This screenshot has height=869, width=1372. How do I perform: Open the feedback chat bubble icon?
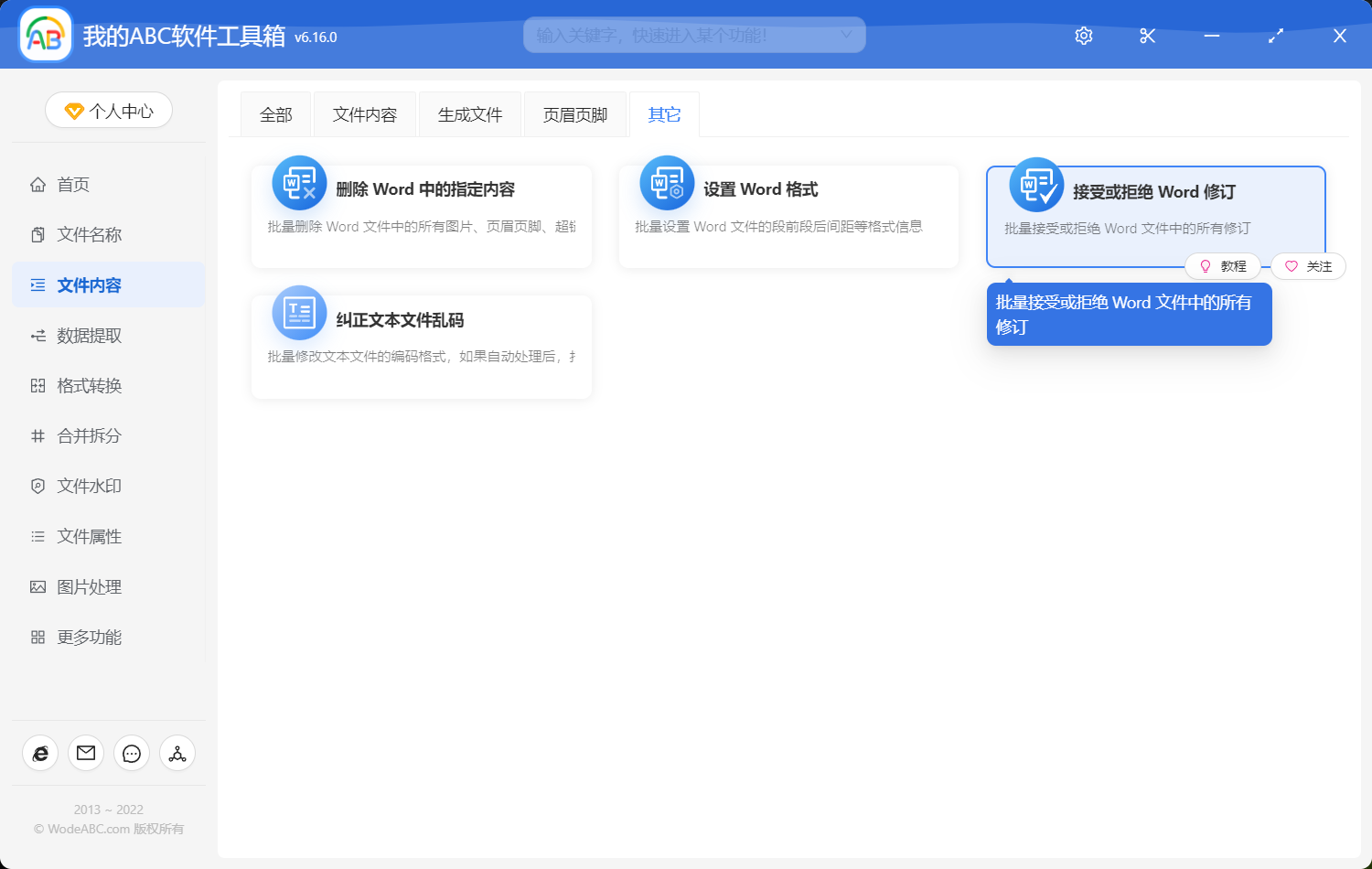click(131, 753)
